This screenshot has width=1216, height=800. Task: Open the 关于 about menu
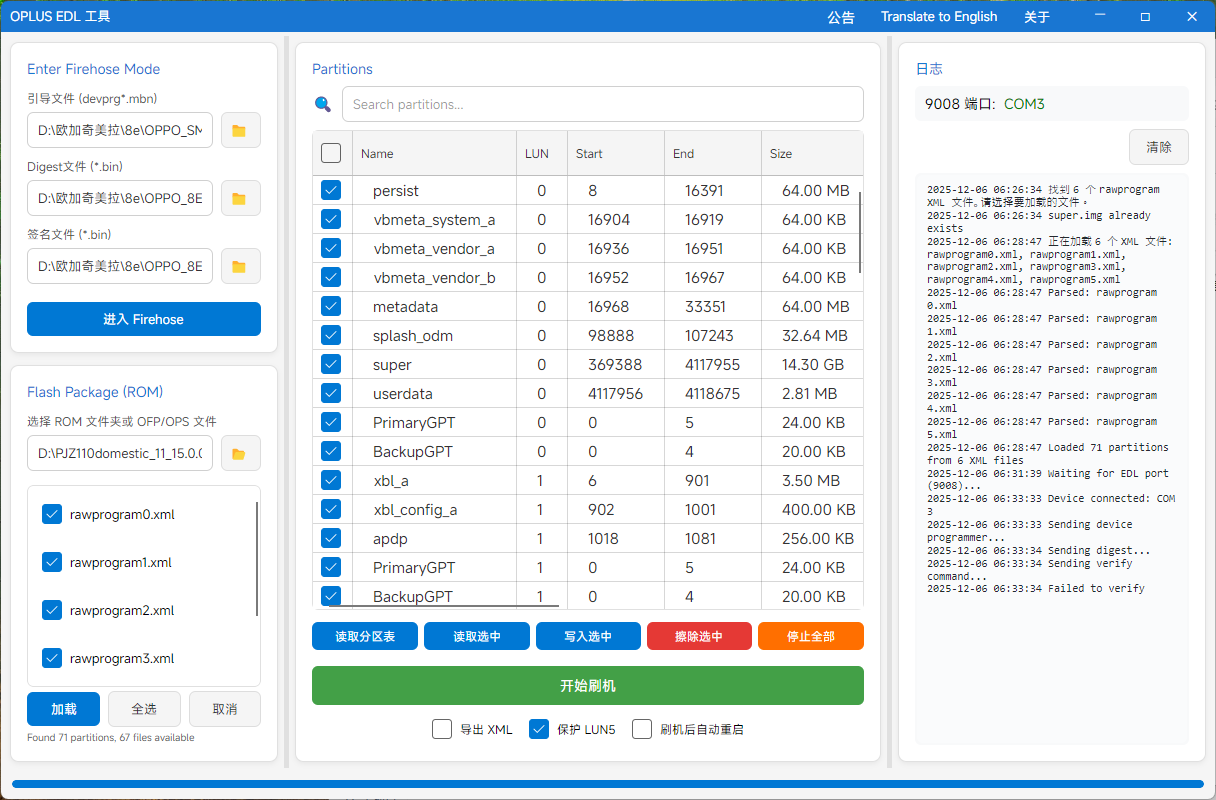[x=1037, y=17]
